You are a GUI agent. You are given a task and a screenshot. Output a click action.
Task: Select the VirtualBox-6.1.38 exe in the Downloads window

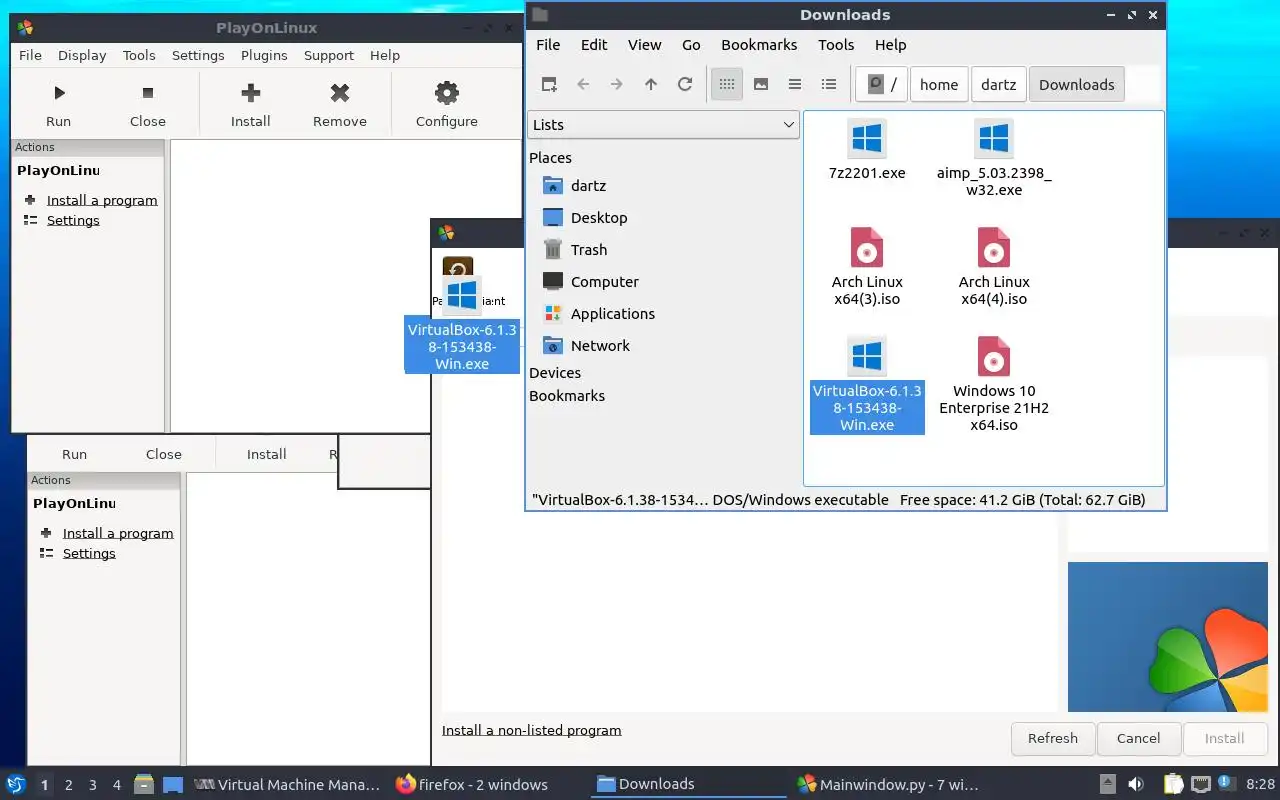(x=867, y=385)
